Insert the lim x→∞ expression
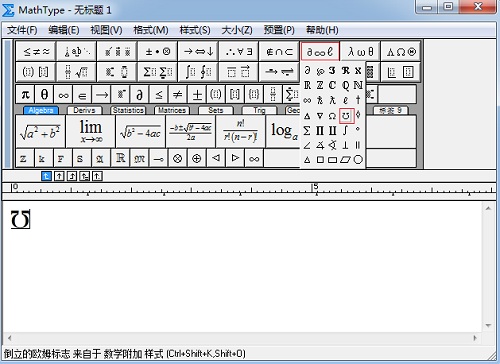The image size is (500, 364). (91, 132)
